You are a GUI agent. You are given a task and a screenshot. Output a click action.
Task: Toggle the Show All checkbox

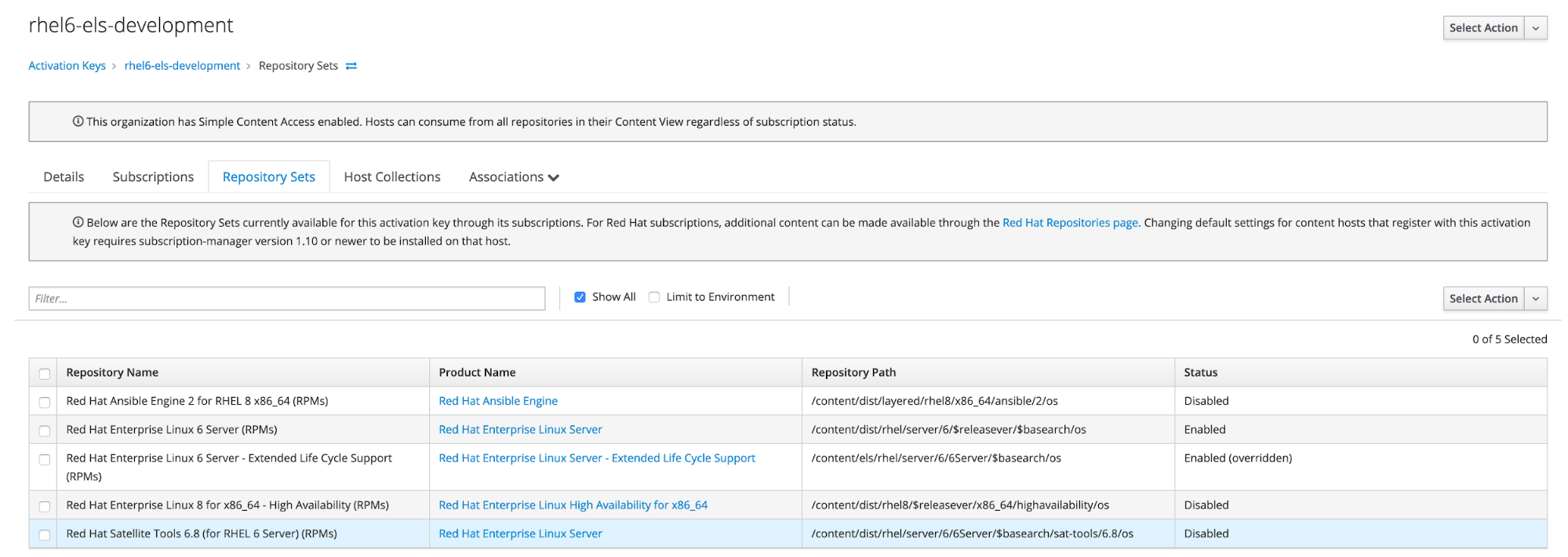(580, 297)
